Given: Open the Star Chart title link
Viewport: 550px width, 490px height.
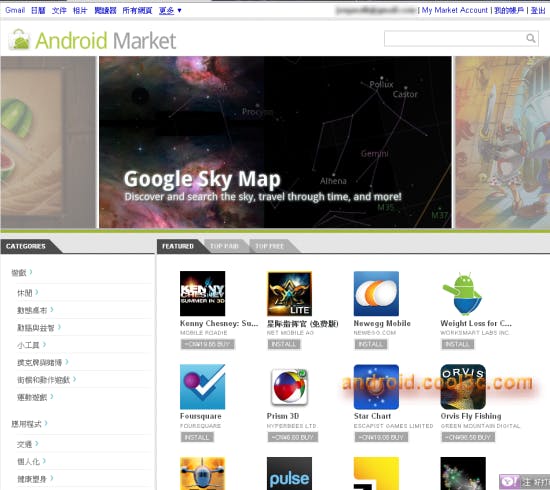Looking at the screenshot, I should 372,416.
